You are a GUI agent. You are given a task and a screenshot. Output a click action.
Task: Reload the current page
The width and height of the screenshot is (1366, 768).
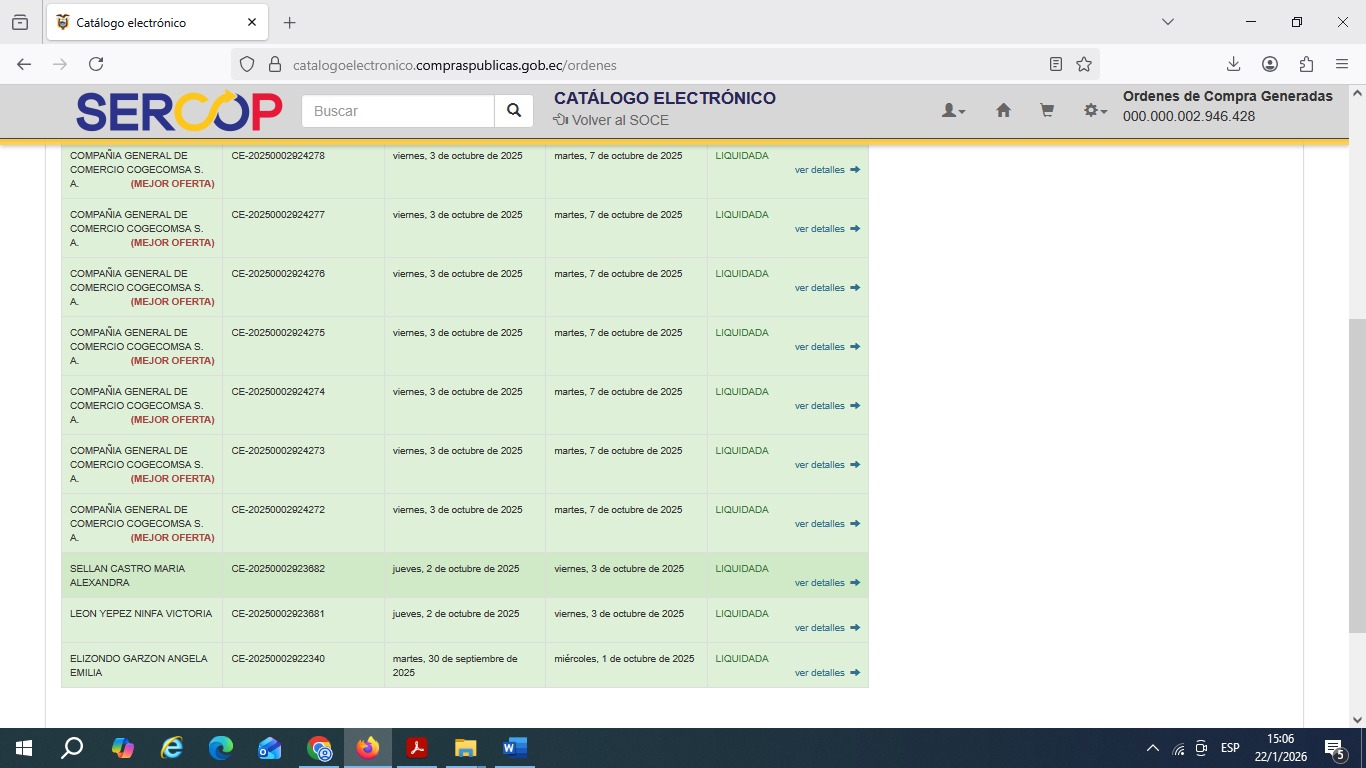[96, 64]
